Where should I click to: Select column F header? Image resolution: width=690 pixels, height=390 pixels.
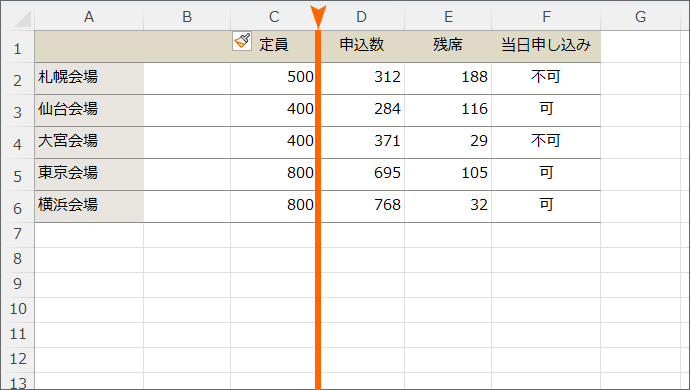pos(546,17)
